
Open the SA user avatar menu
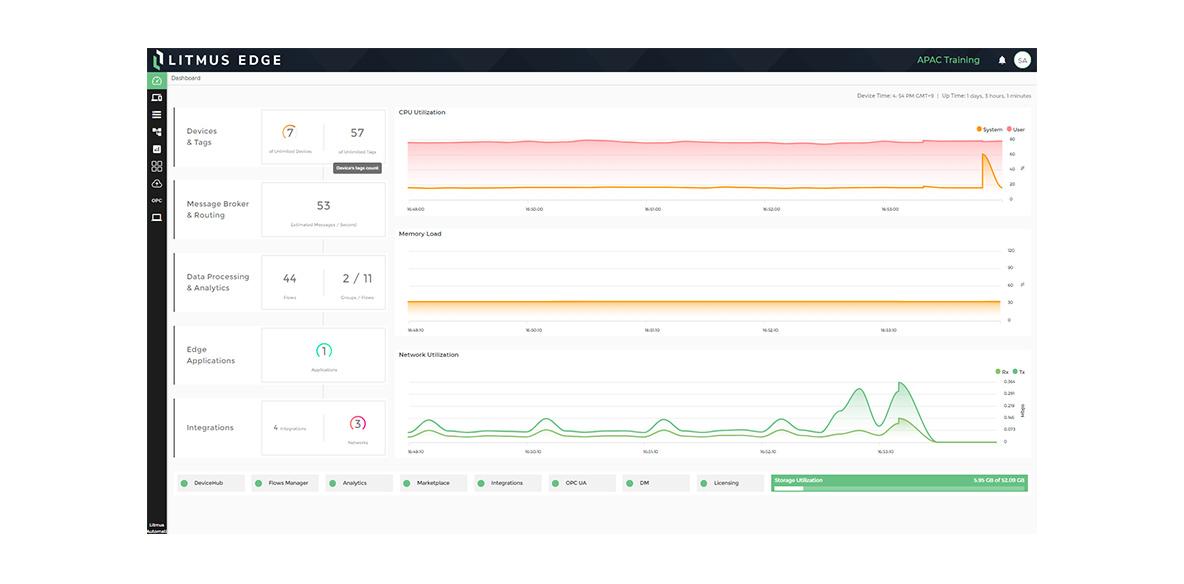tap(1022, 60)
